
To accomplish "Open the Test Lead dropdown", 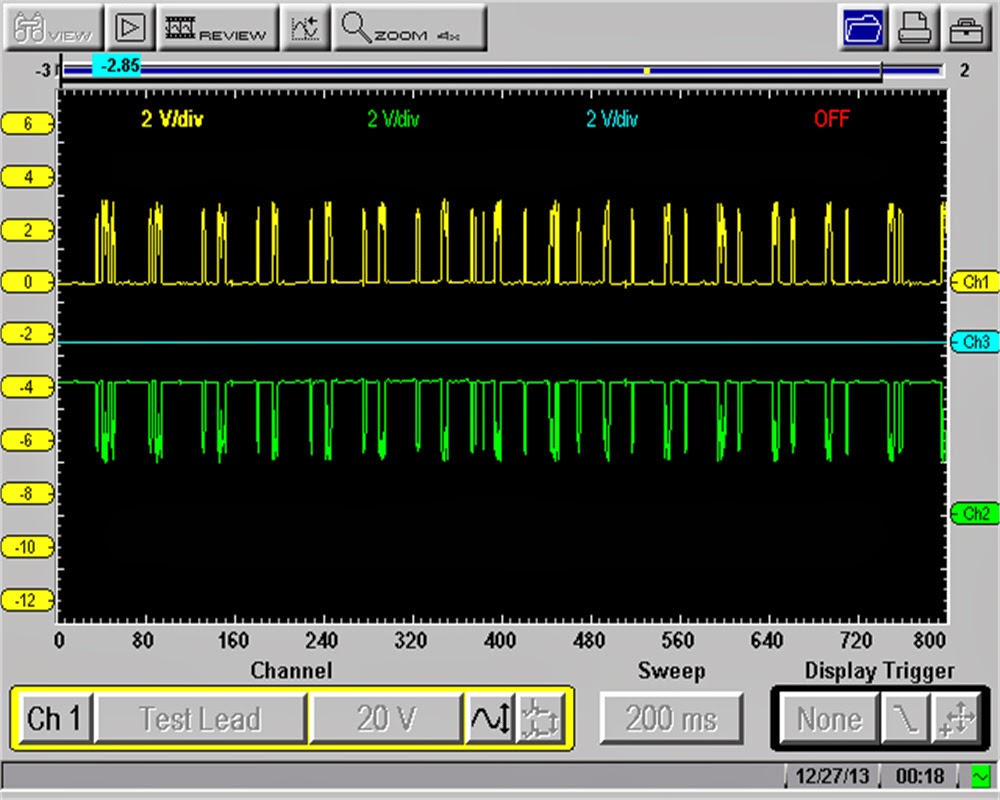I will click(x=201, y=718).
